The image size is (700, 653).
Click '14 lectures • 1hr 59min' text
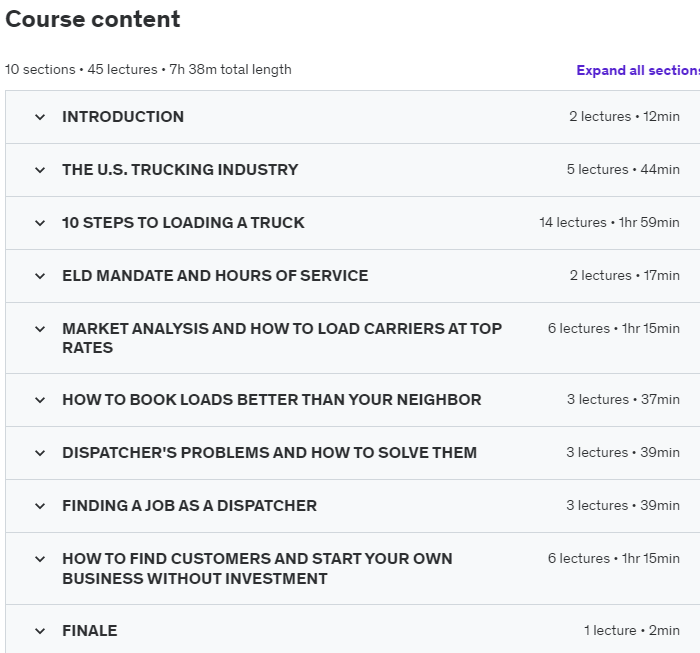pos(609,222)
